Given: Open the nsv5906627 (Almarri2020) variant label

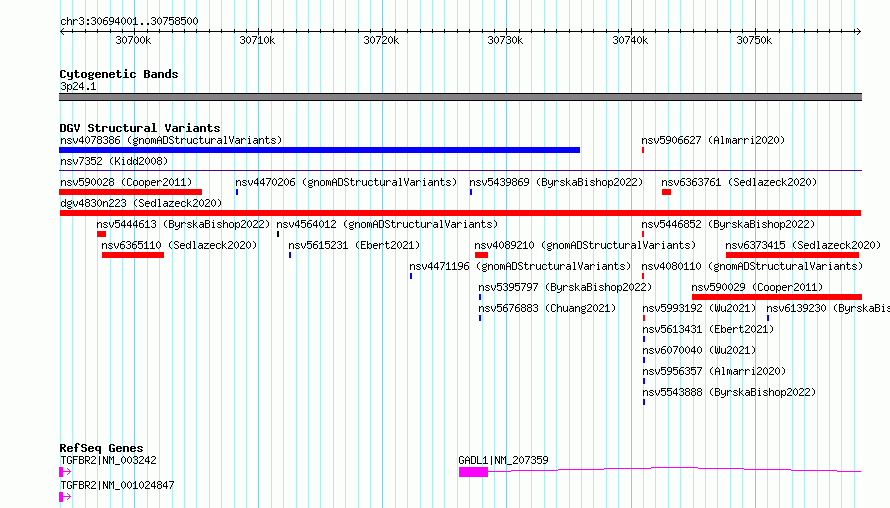Looking at the screenshot, I should (713, 140).
